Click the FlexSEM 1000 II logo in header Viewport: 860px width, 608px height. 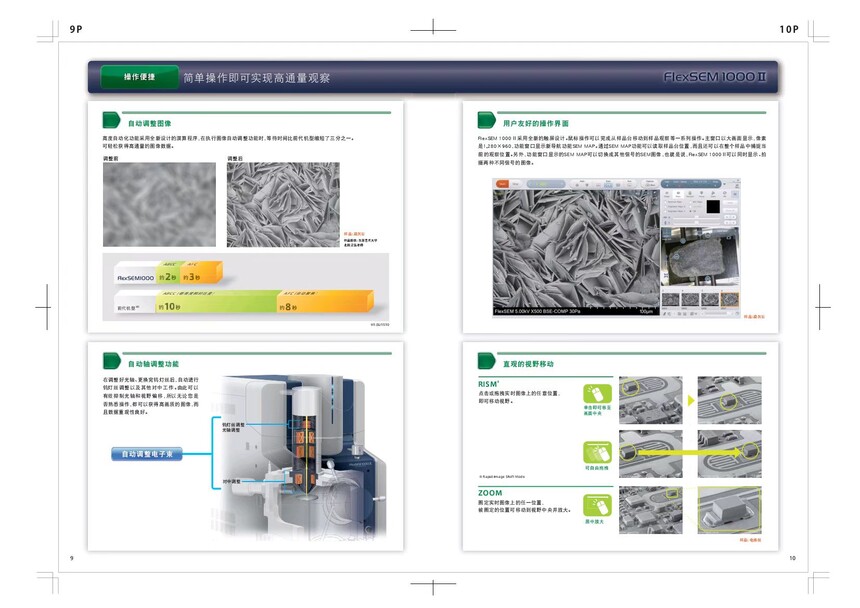[x=715, y=77]
